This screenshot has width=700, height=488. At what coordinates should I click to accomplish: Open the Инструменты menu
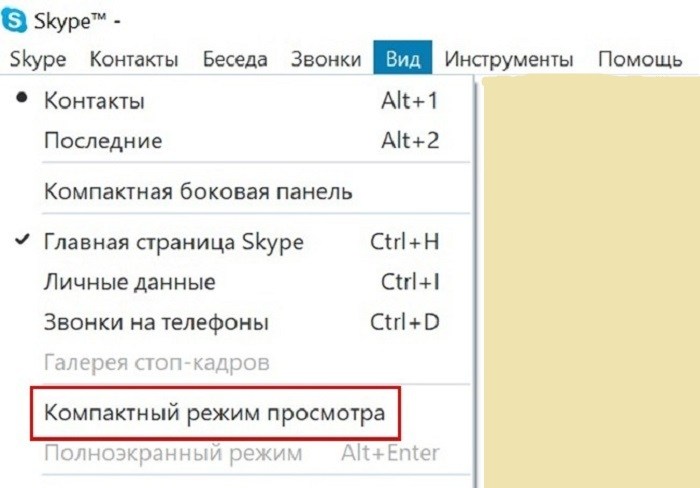(x=508, y=58)
